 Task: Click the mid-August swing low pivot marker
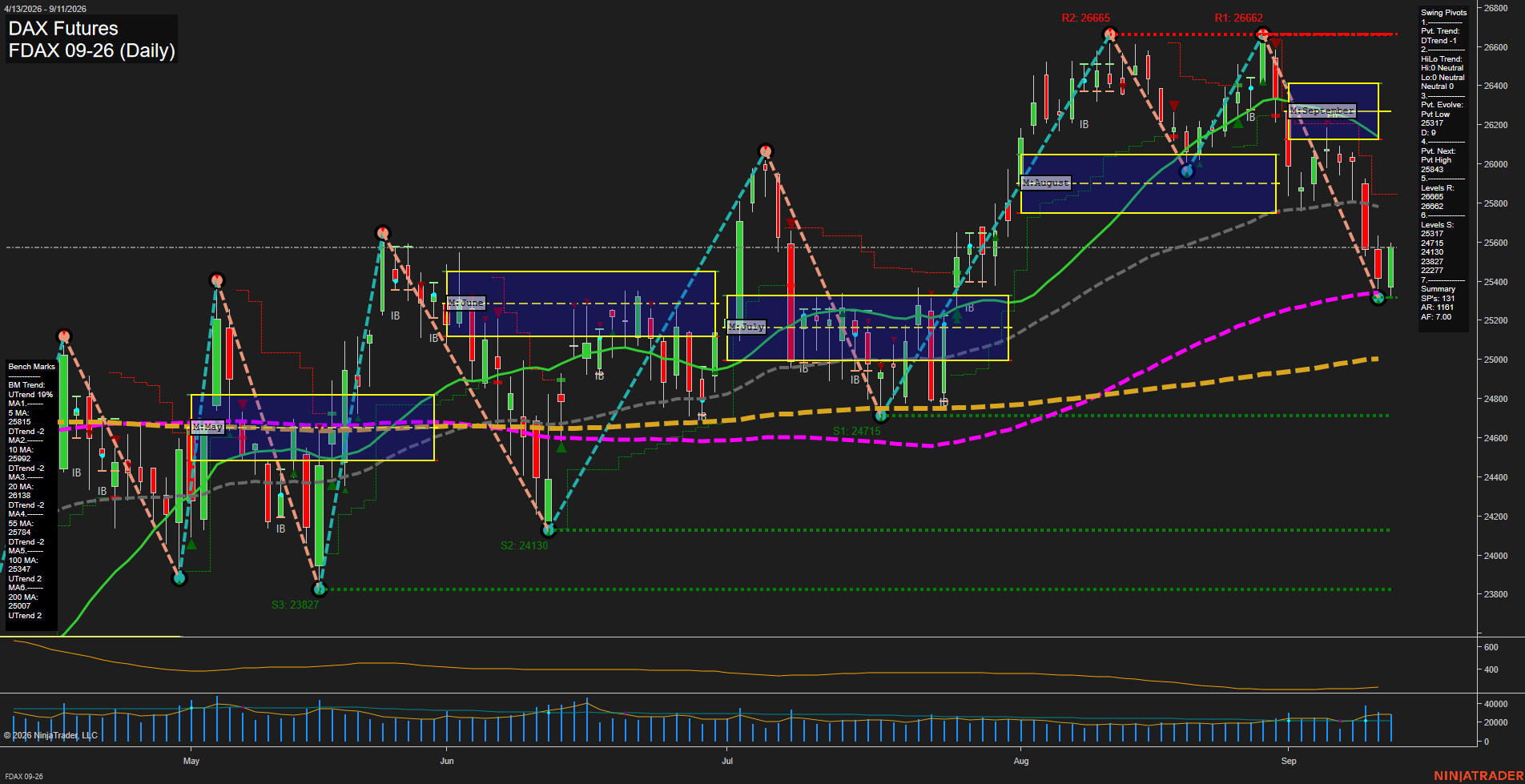click(x=1187, y=171)
